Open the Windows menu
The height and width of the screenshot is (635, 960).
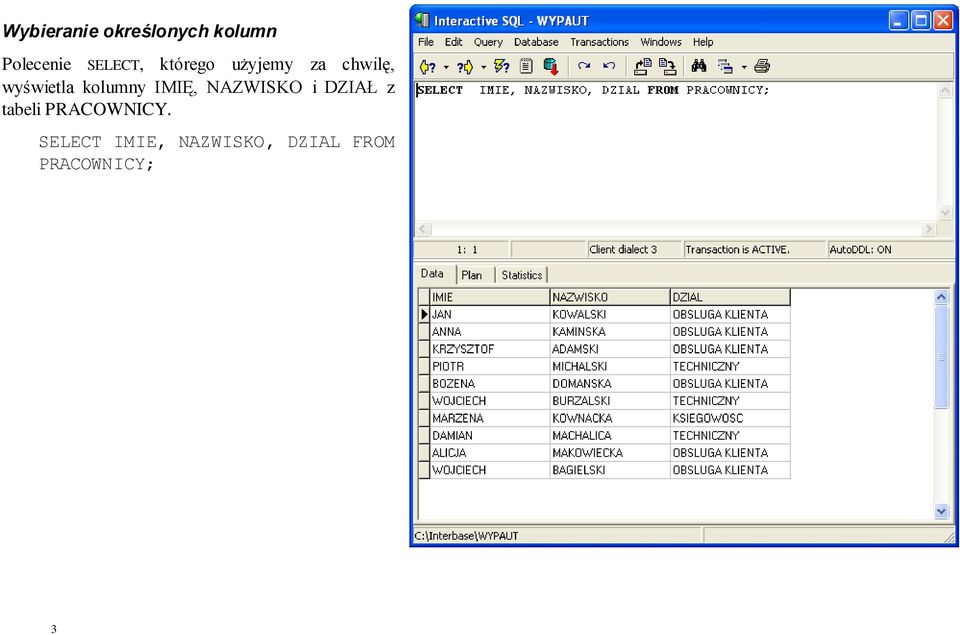(661, 42)
